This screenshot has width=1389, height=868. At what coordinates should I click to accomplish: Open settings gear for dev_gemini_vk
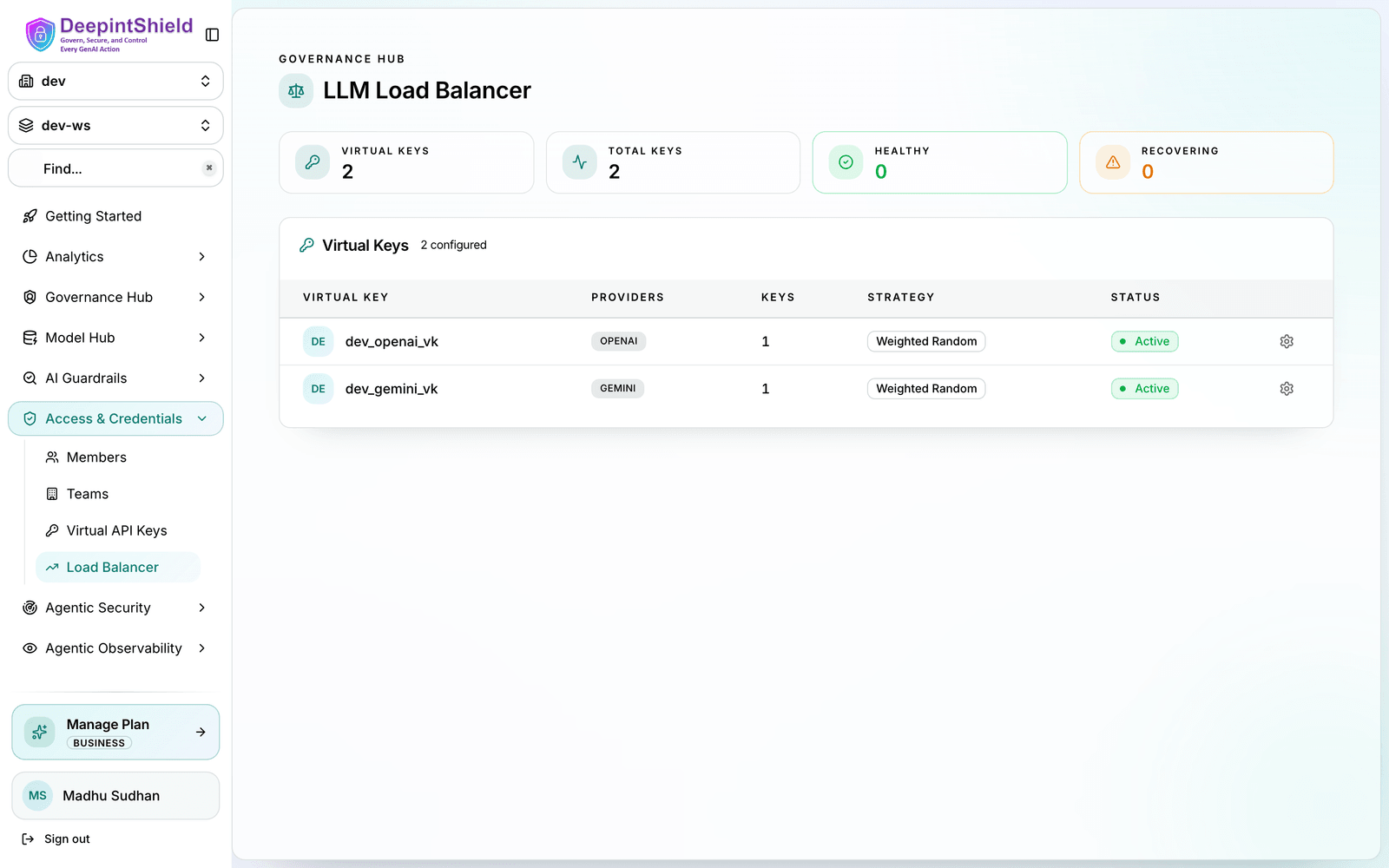[x=1287, y=389]
